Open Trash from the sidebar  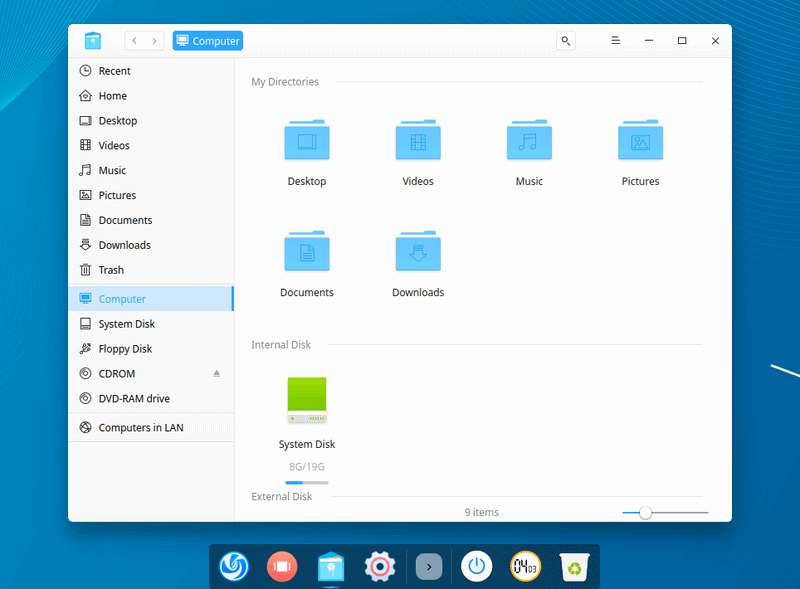[x=111, y=270]
